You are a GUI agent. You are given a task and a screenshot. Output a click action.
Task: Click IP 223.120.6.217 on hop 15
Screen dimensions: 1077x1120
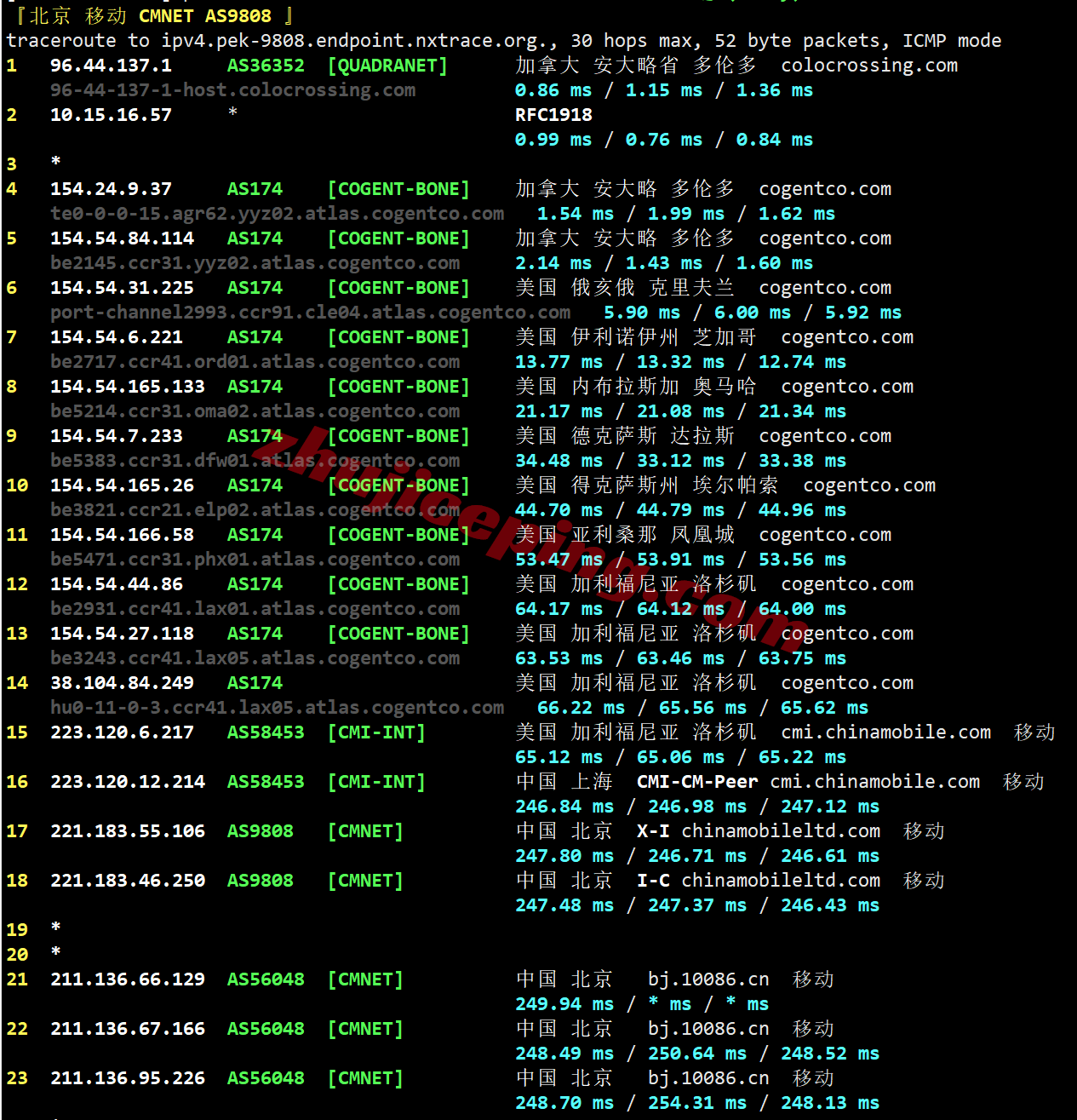122,732
